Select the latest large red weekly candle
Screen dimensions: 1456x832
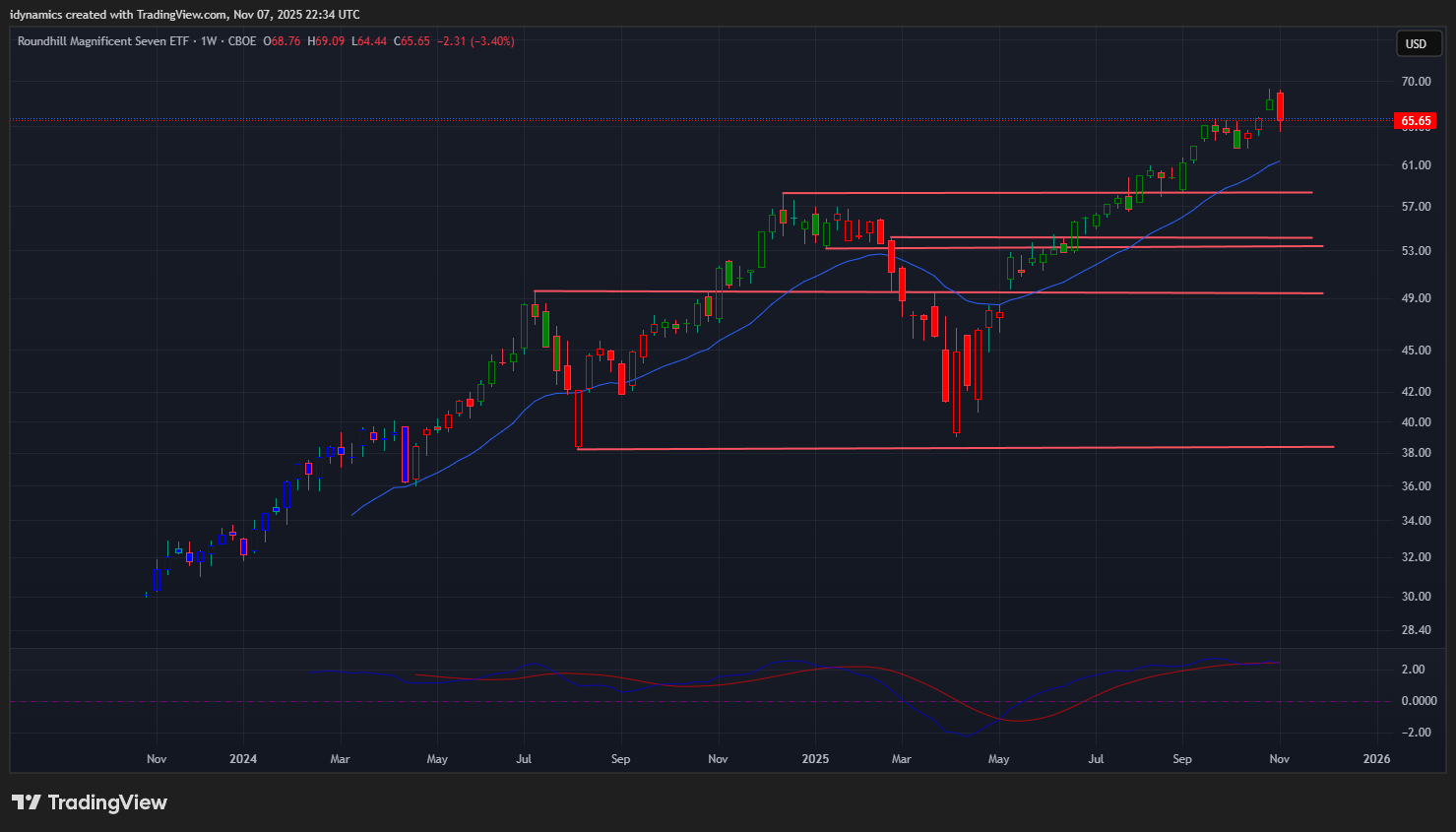coord(1280,106)
